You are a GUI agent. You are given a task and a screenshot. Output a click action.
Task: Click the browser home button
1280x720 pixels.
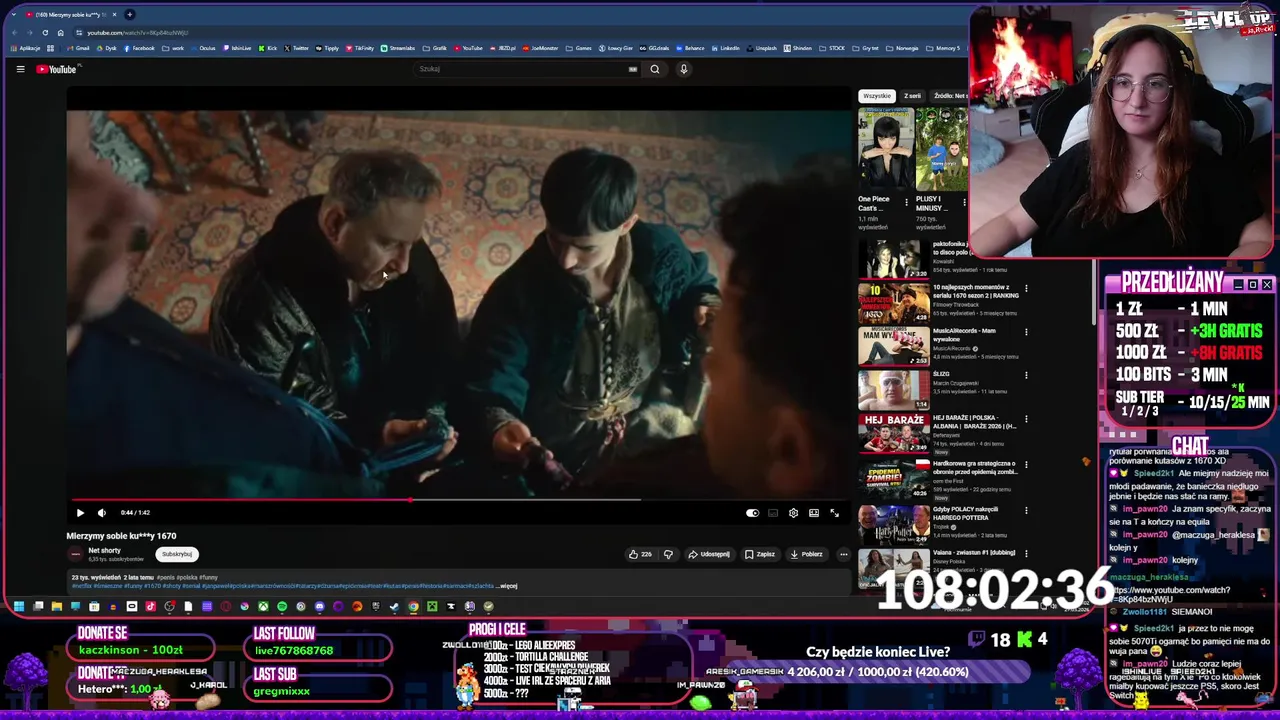click(x=60, y=32)
